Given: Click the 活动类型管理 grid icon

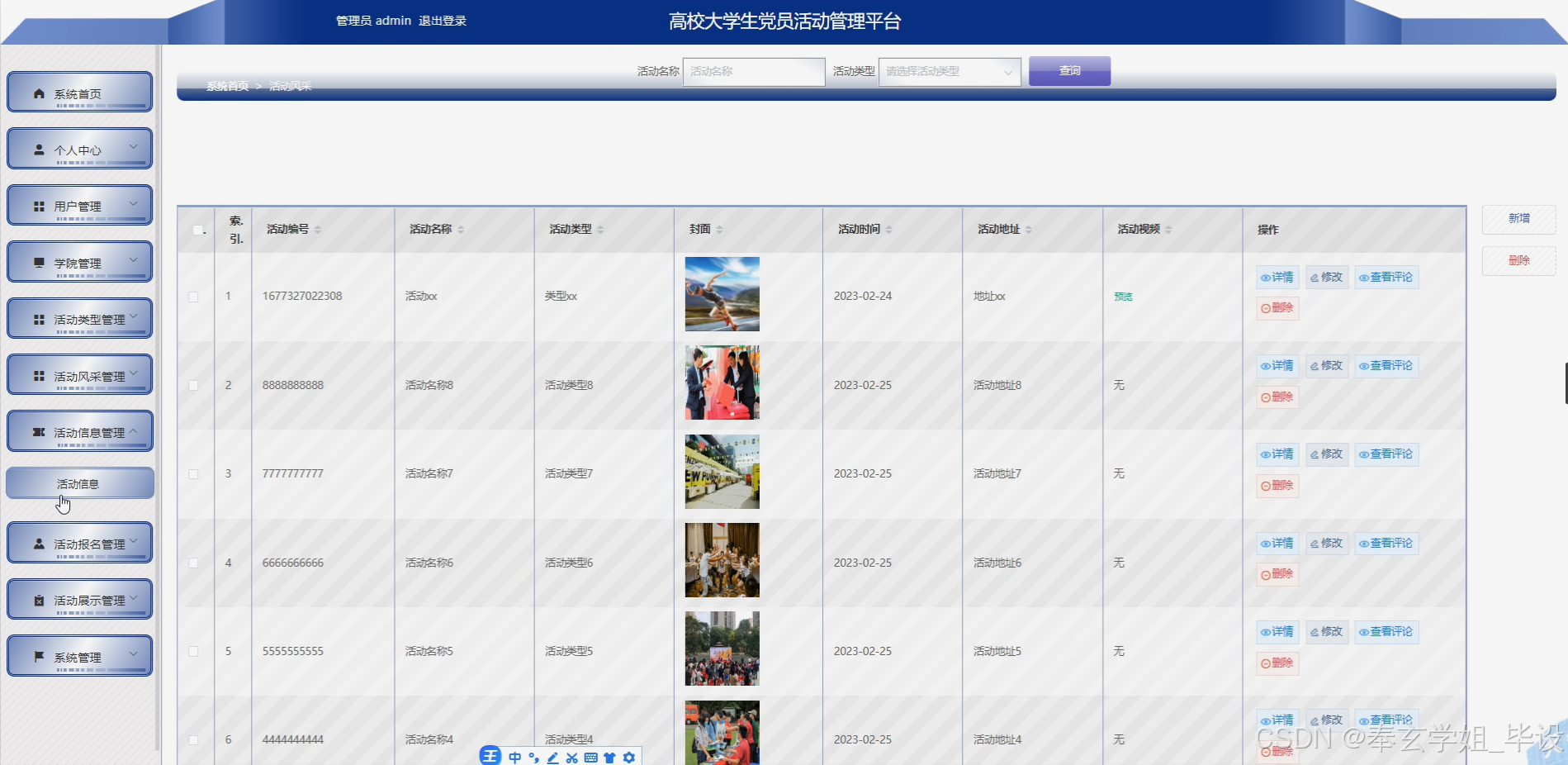Looking at the screenshot, I should click(x=39, y=320).
